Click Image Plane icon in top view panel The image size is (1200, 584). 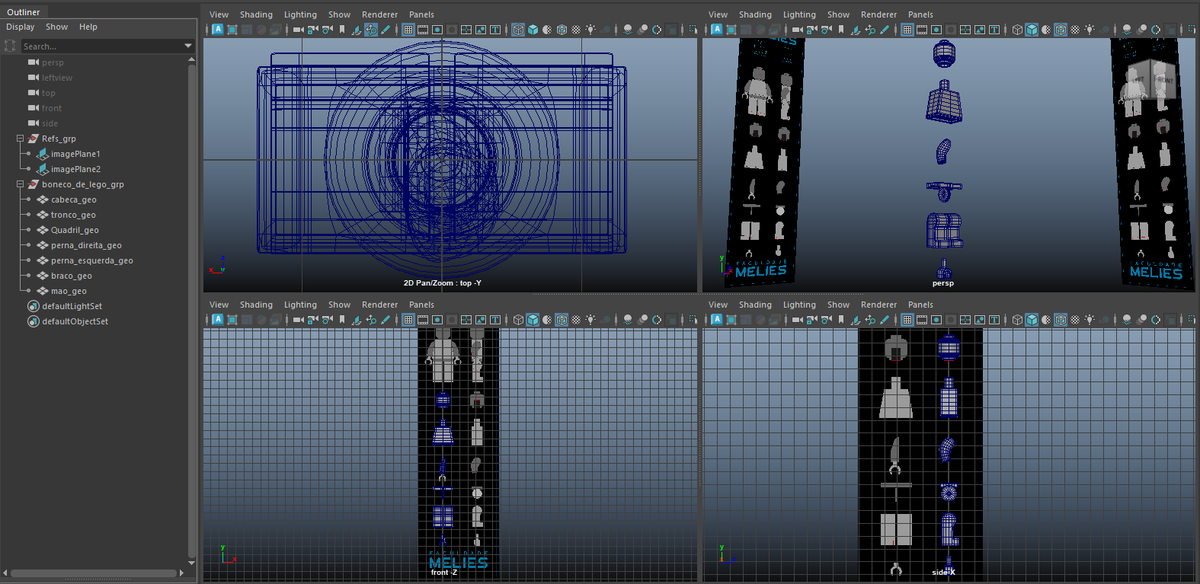356,30
